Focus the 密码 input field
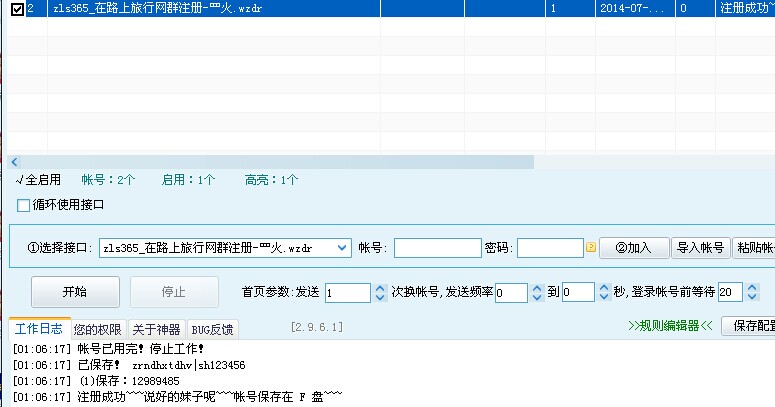The height and width of the screenshot is (407, 775). (550, 248)
